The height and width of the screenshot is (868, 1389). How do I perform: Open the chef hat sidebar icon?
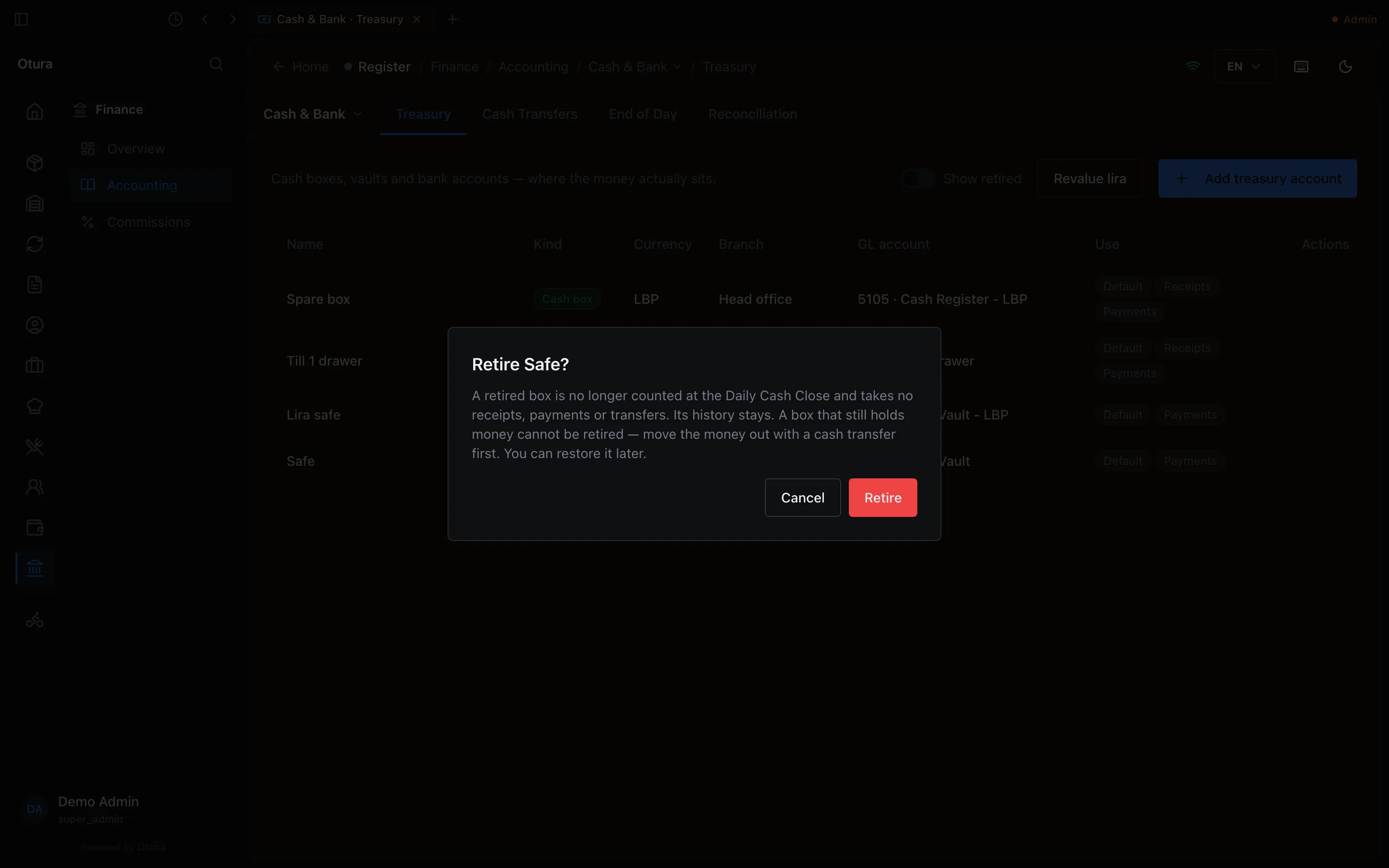pyautogui.click(x=34, y=407)
